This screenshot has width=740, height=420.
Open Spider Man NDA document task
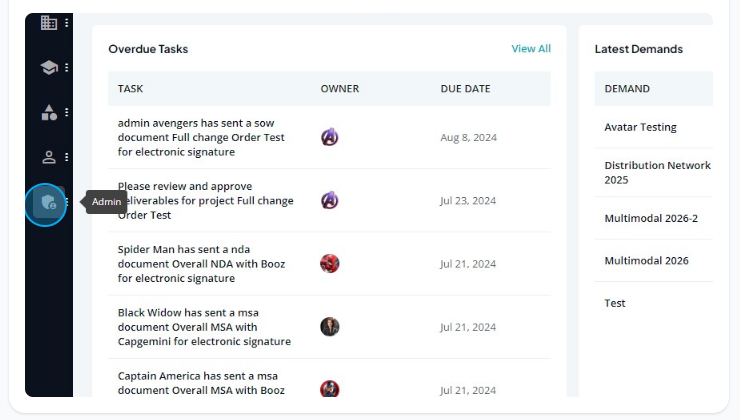point(202,264)
